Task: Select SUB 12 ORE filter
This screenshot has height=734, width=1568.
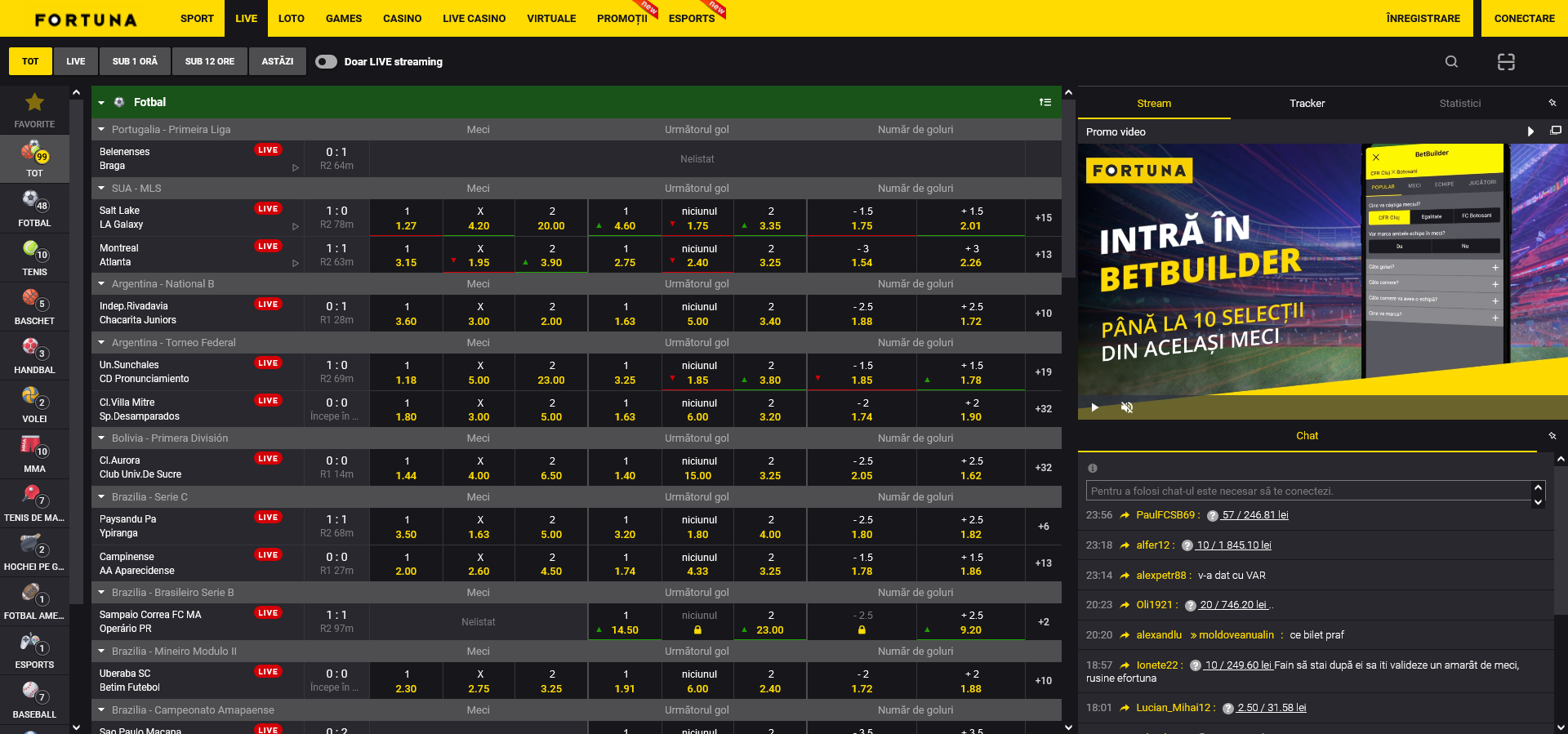Action: coord(210,61)
